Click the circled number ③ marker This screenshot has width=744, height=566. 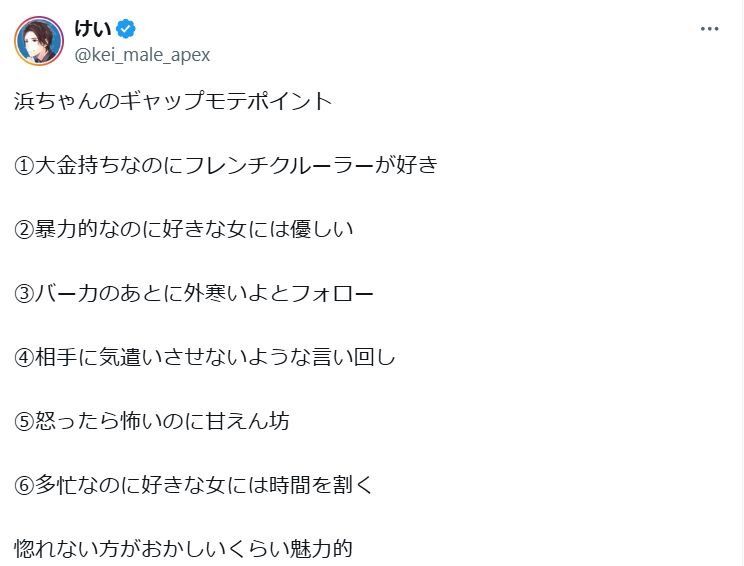click(24, 294)
